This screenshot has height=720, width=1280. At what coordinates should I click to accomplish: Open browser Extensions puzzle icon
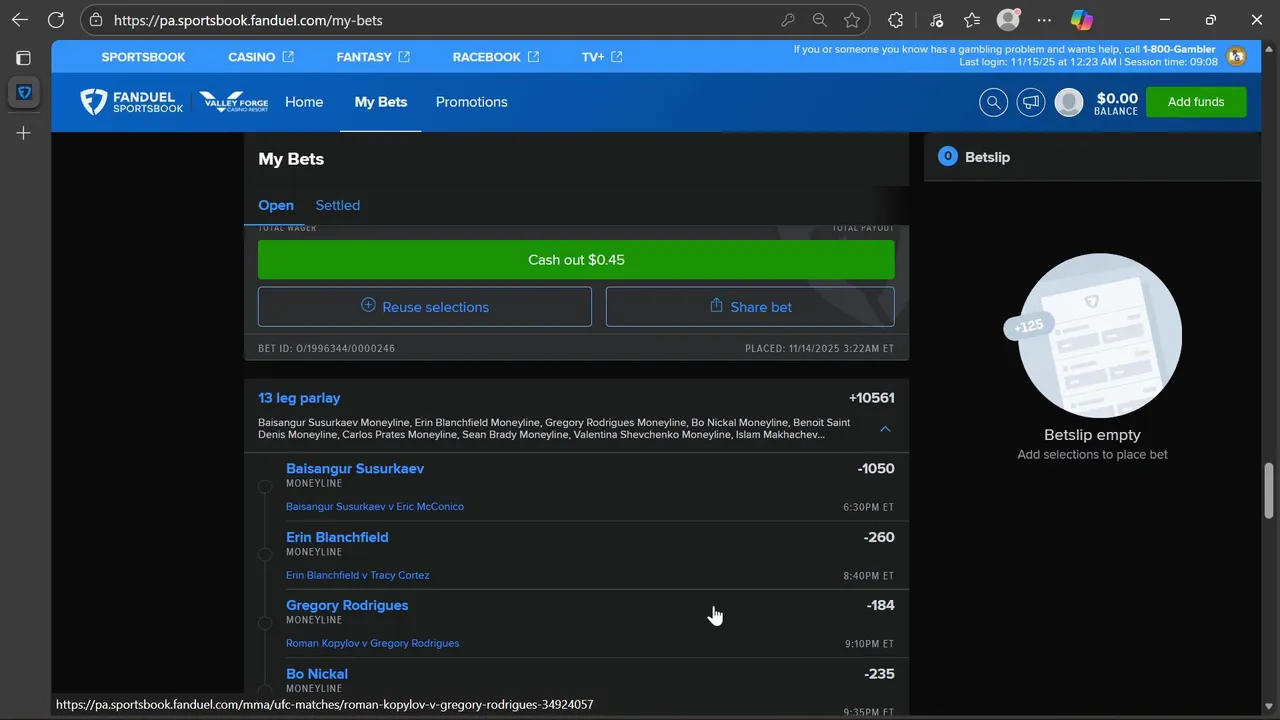pos(896,20)
